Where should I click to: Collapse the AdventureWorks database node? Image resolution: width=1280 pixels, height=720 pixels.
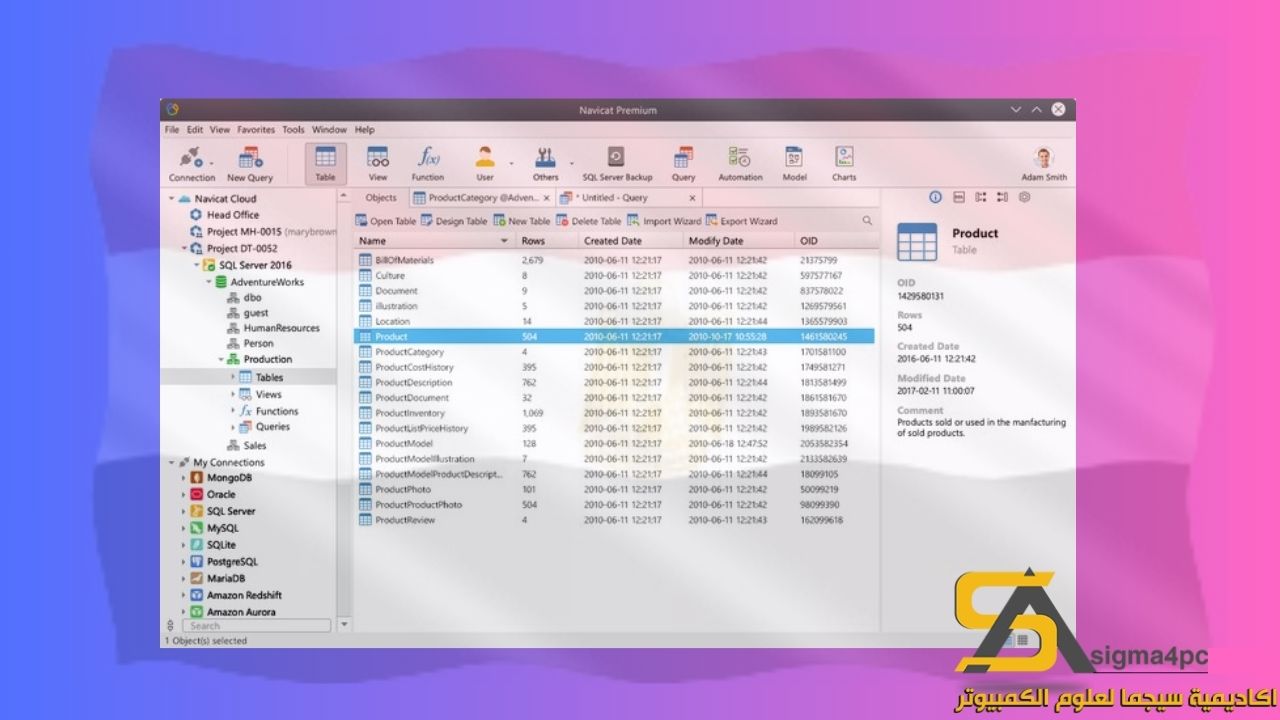coord(209,282)
